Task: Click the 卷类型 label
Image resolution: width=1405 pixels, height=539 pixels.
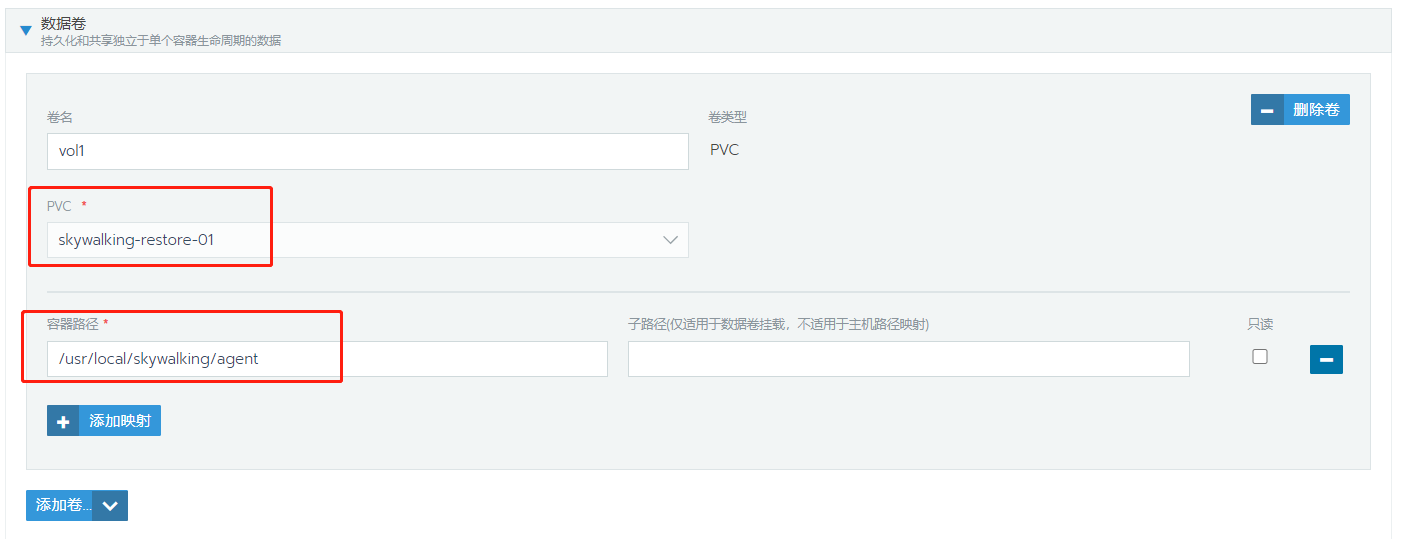Action: pos(727,117)
